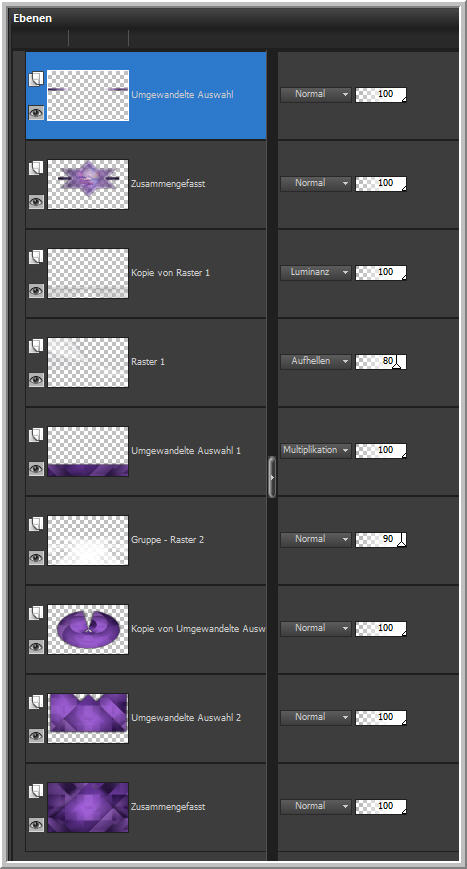Screen dimensions: 467x869
Task: Select the 'Kopie von Raster 1' layer
Action: click(x=146, y=273)
